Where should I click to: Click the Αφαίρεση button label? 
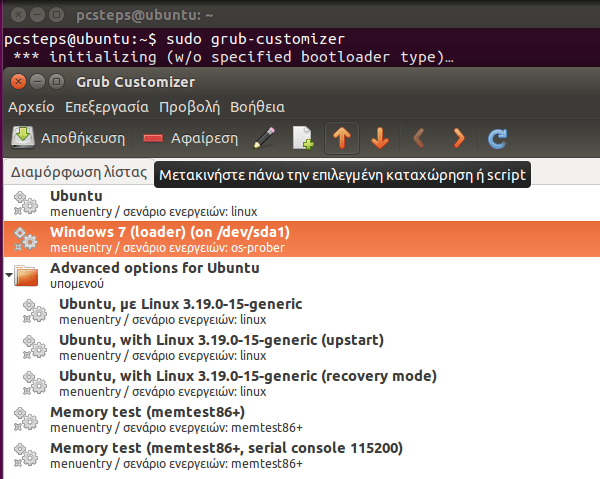tap(204, 138)
